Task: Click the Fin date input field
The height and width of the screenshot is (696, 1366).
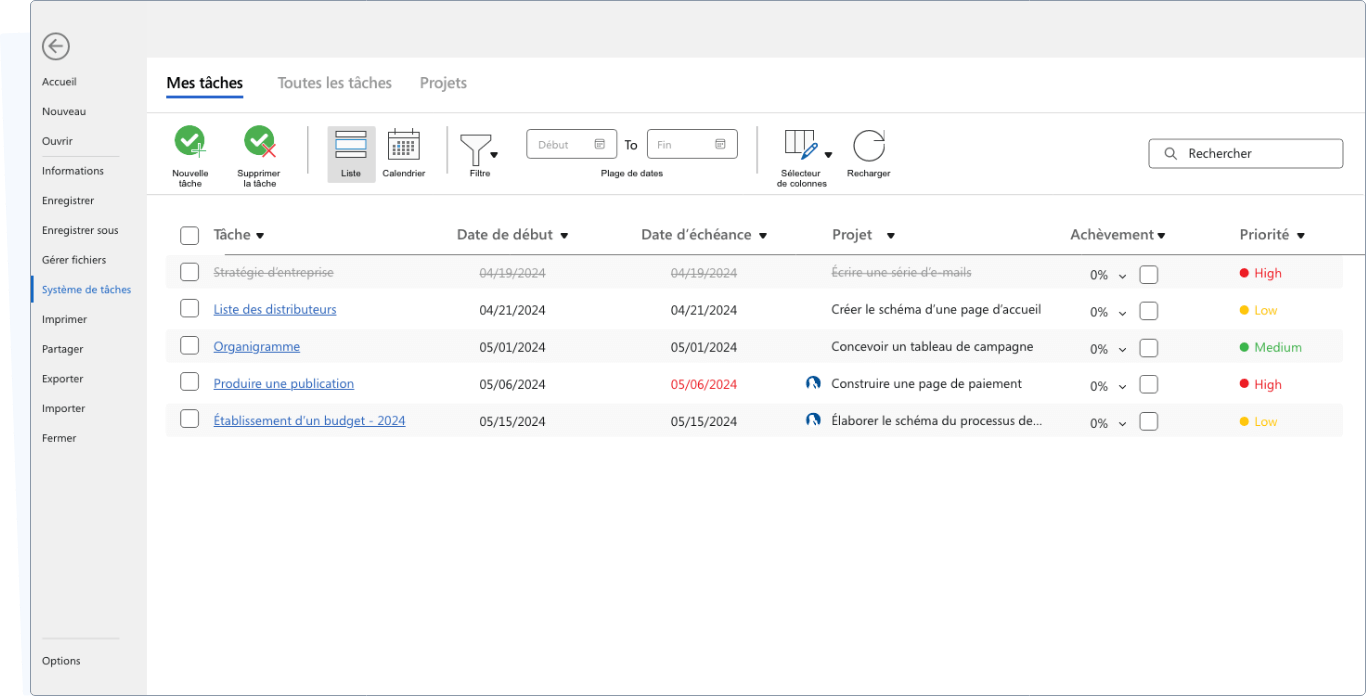Action: pos(692,144)
